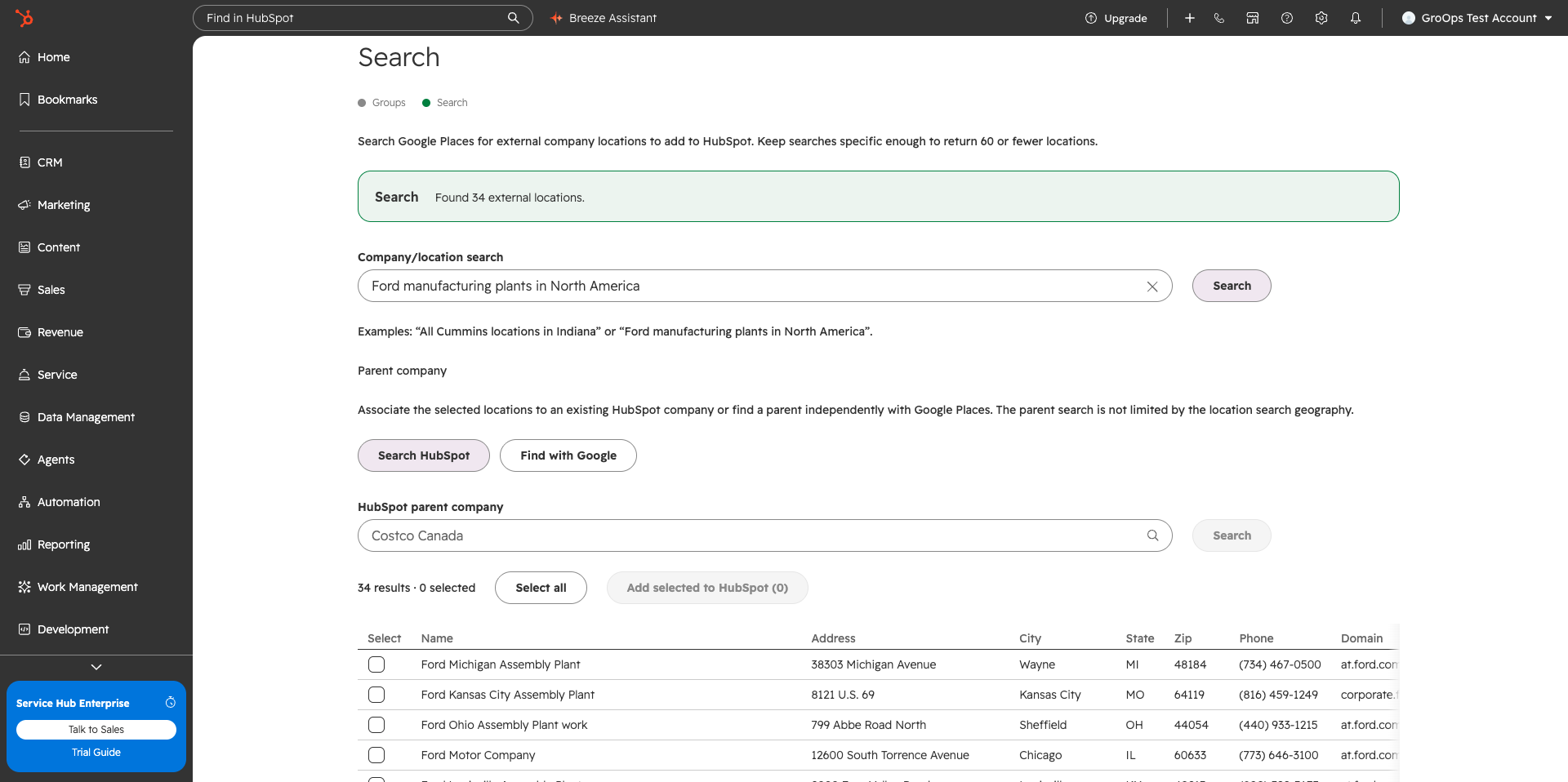Click the HubSpot sprocket logo
This screenshot has height=782, width=1568.
(x=24, y=17)
